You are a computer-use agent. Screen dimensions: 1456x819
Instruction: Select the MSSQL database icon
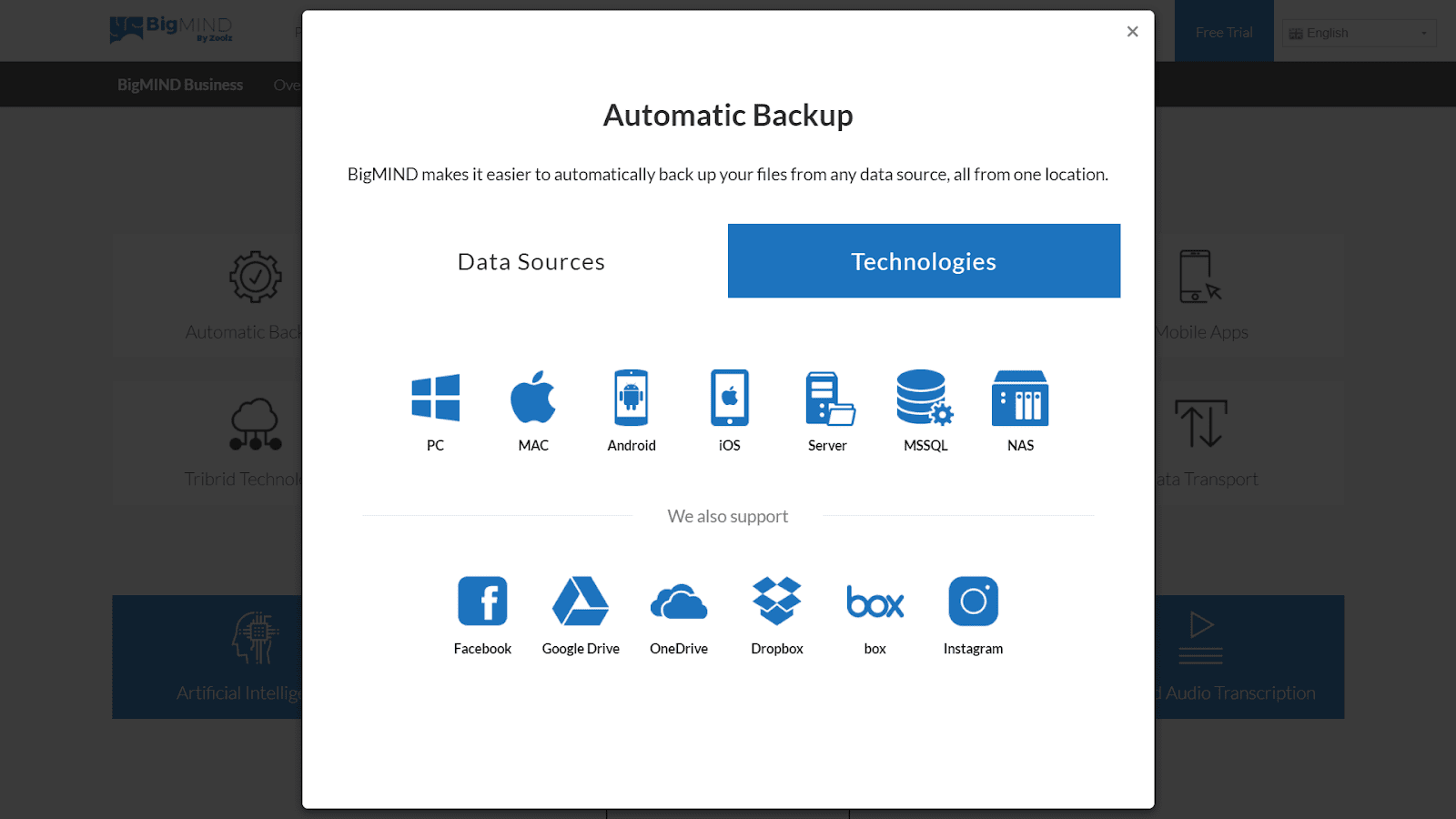pos(925,398)
